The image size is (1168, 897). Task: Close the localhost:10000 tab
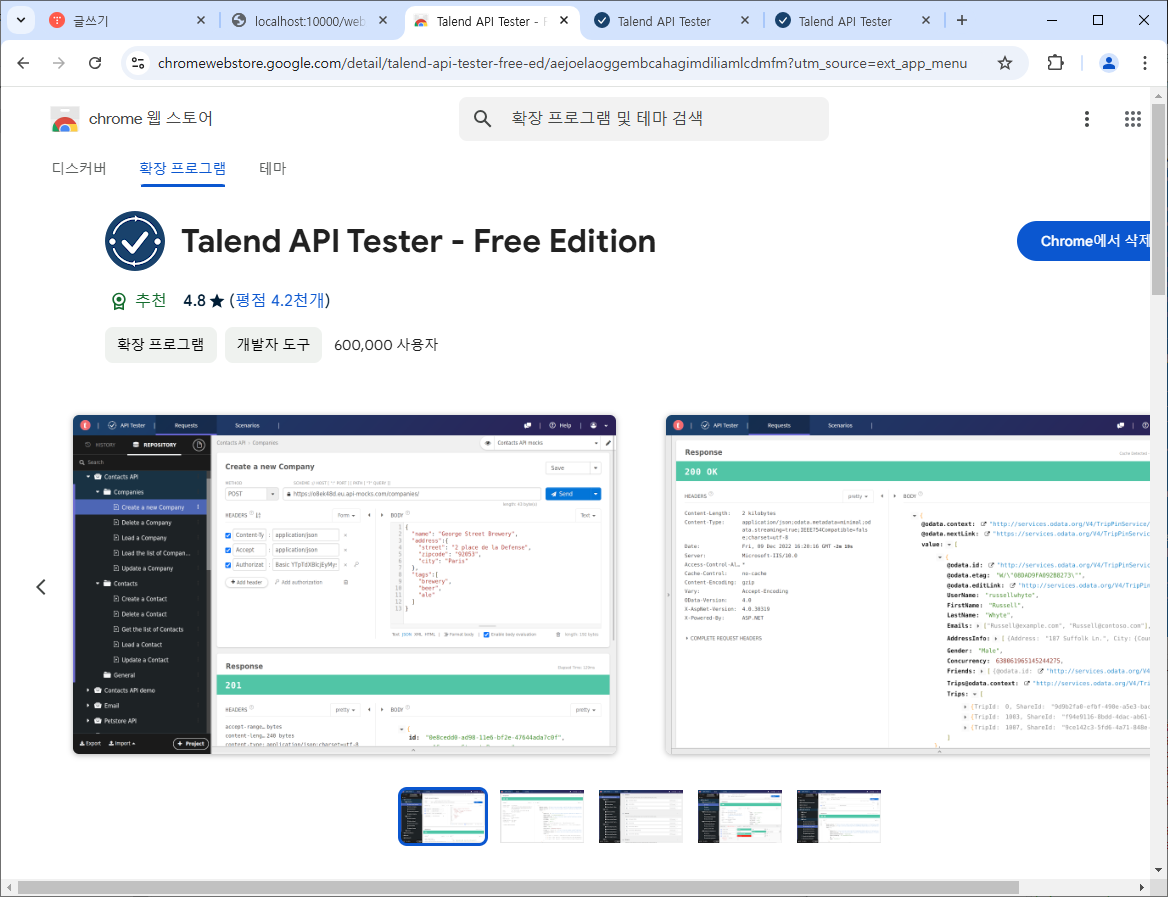[383, 21]
